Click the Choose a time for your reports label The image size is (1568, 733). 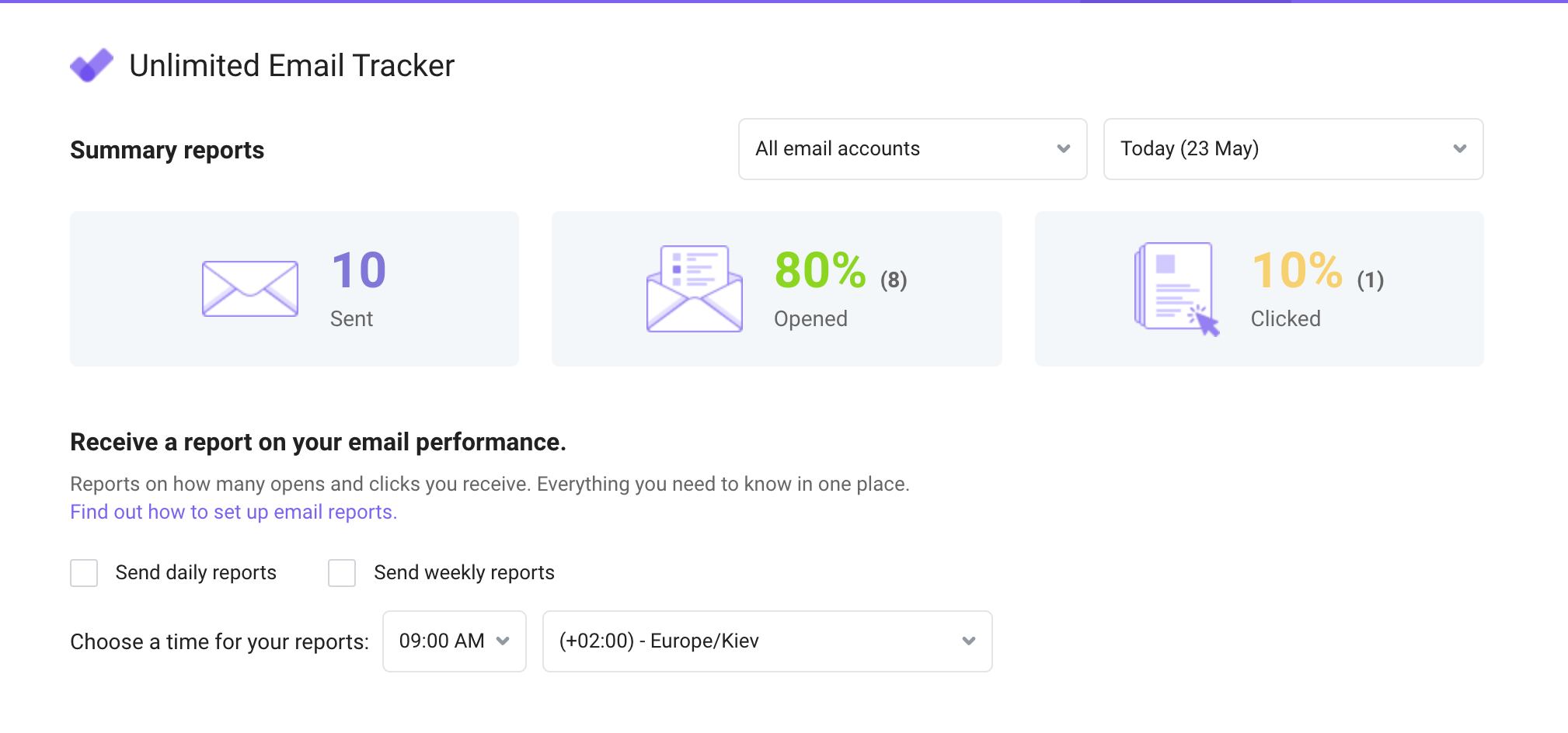pos(220,642)
